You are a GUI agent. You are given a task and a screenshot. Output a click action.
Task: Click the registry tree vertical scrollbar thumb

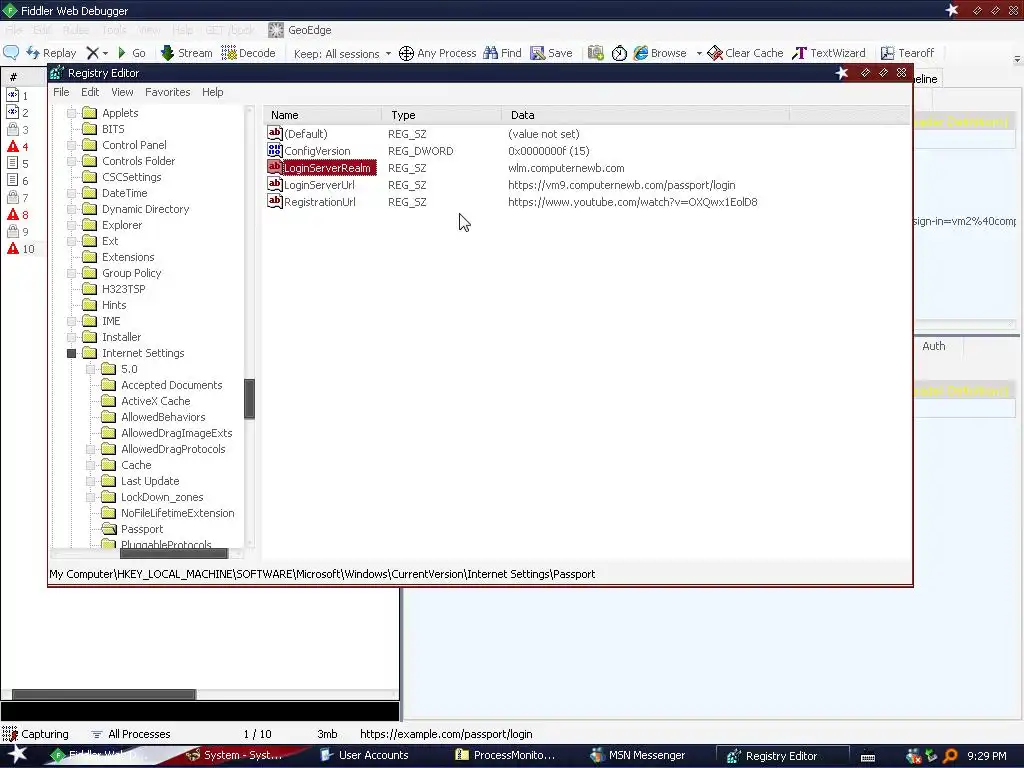click(249, 399)
